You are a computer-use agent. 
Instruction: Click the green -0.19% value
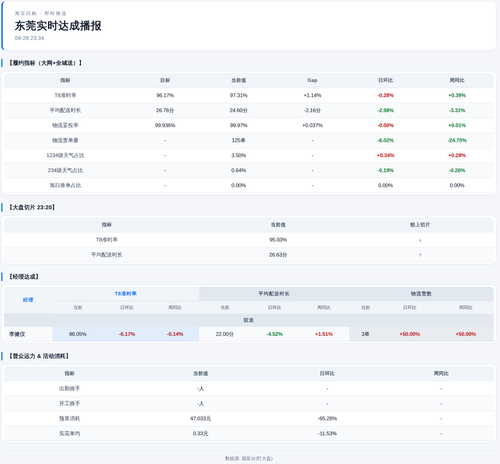[x=385, y=170]
